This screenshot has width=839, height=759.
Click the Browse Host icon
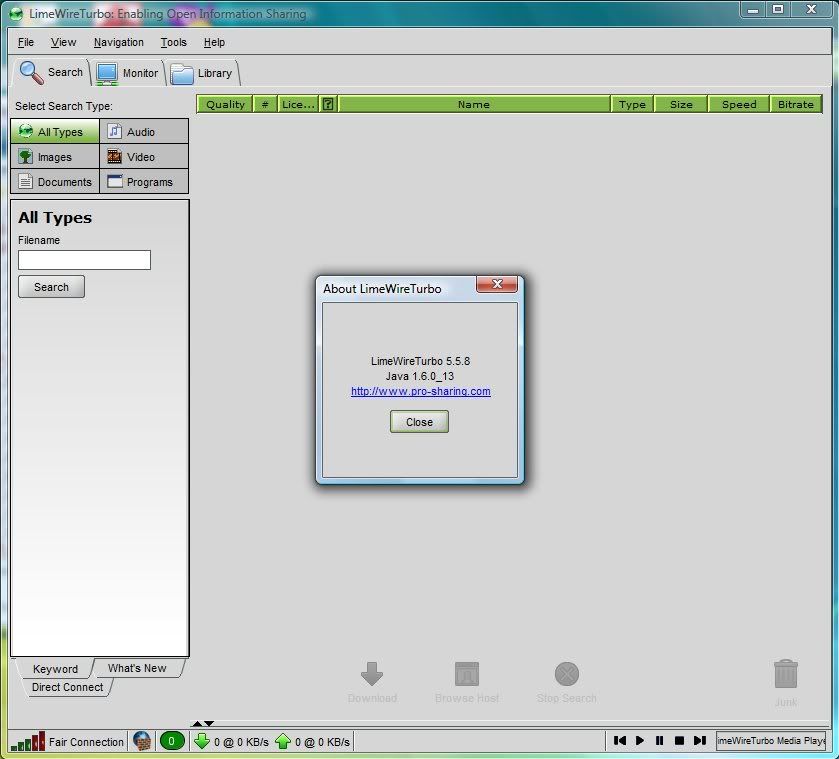point(467,674)
